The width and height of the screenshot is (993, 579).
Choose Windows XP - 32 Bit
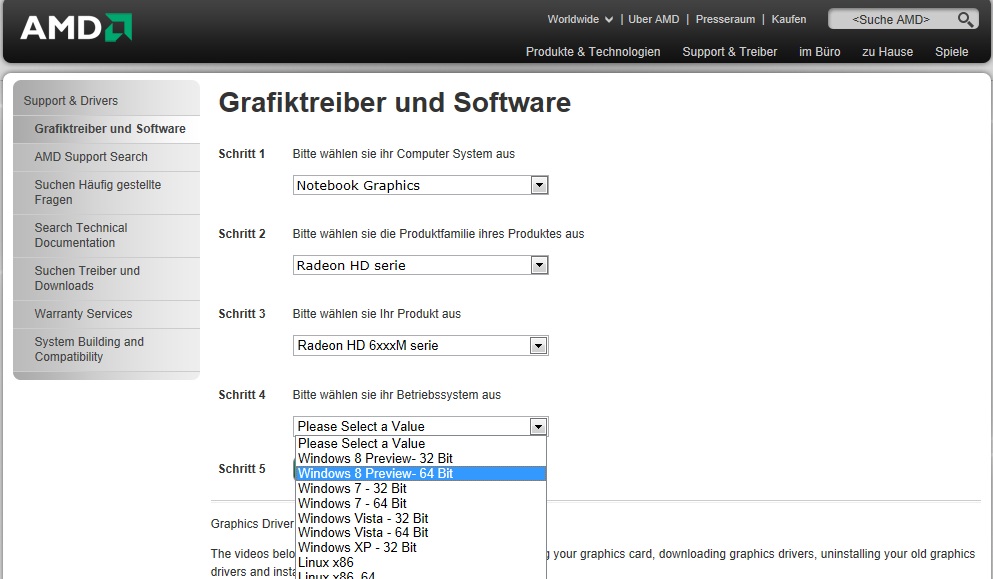click(x=421, y=548)
